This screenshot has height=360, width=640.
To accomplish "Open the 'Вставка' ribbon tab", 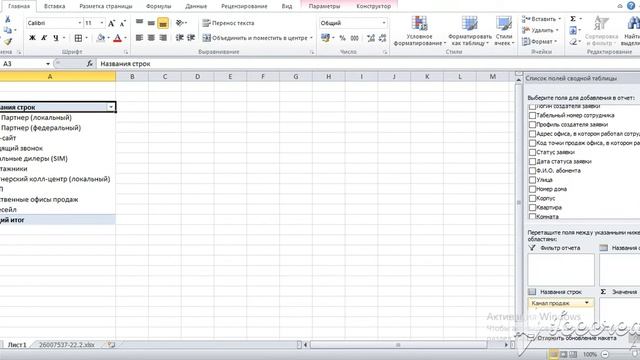I will pyautogui.click(x=54, y=6).
